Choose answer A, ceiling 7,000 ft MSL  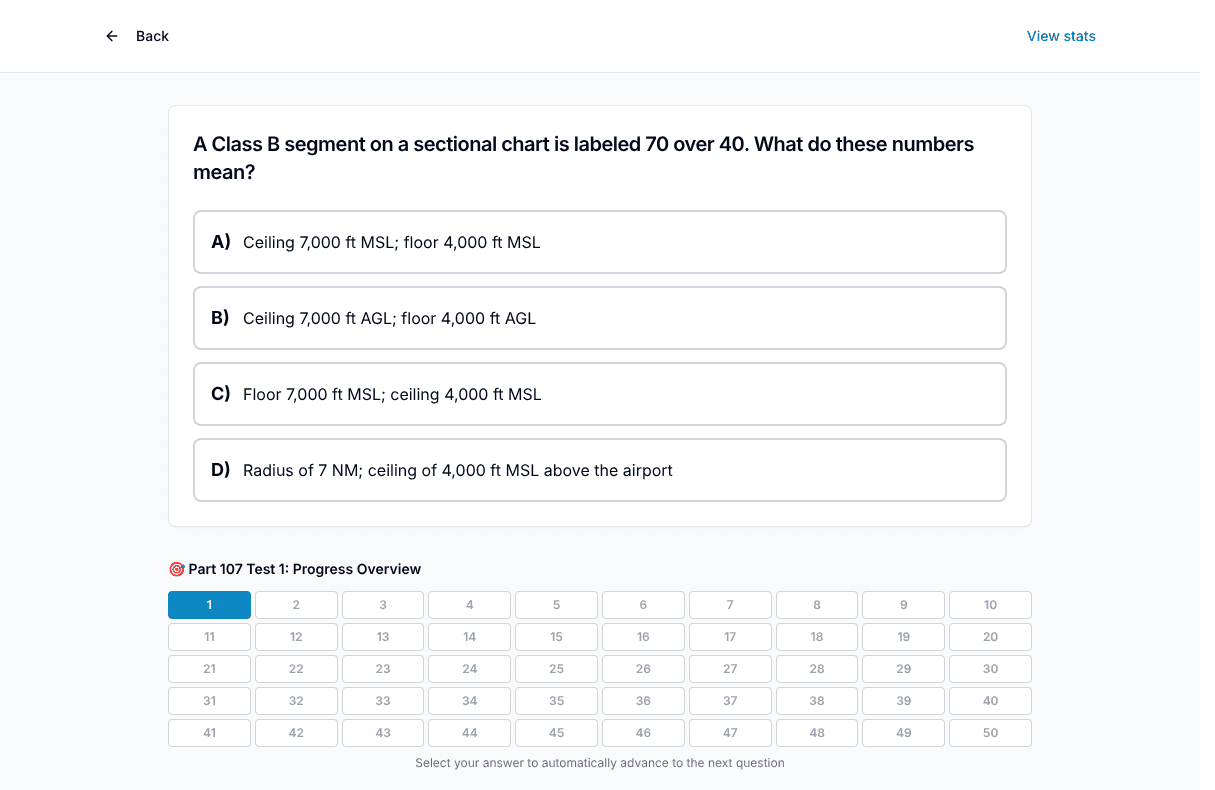coord(600,242)
